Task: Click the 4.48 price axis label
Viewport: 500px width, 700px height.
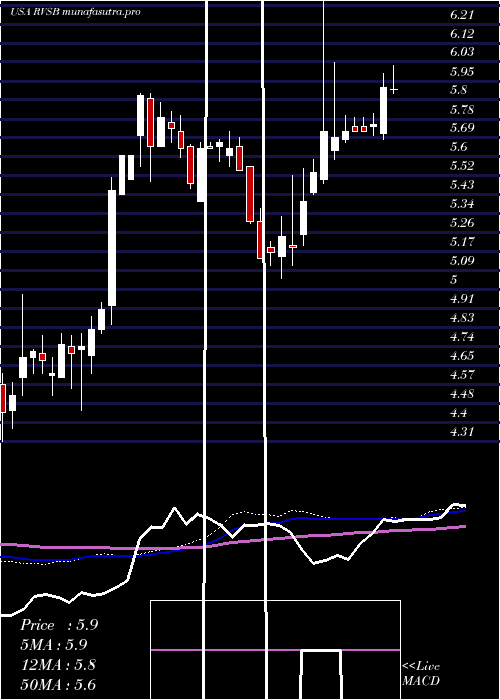Action: 462,394
